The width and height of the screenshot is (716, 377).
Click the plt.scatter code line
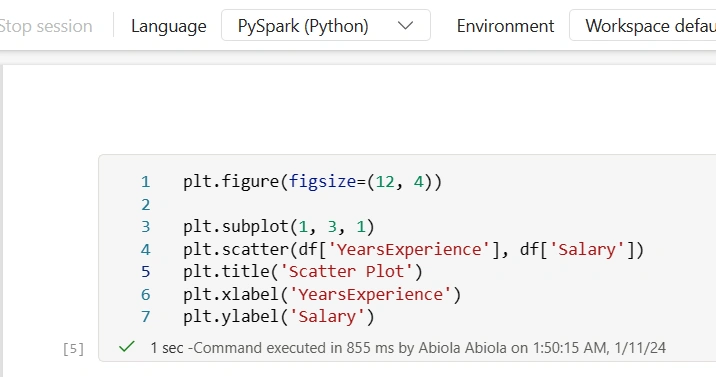tap(413, 249)
